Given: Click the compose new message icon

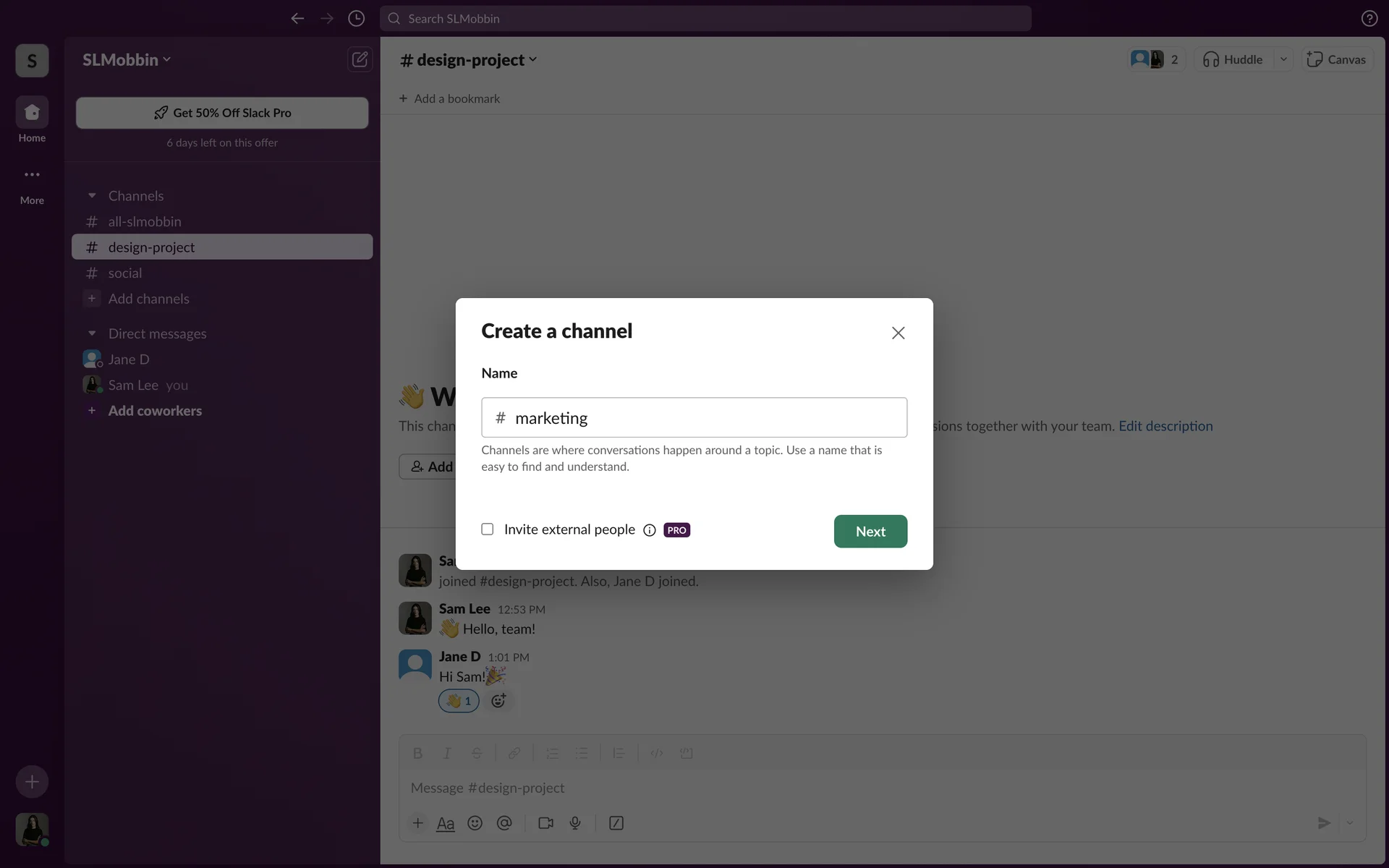Looking at the screenshot, I should click(x=360, y=59).
